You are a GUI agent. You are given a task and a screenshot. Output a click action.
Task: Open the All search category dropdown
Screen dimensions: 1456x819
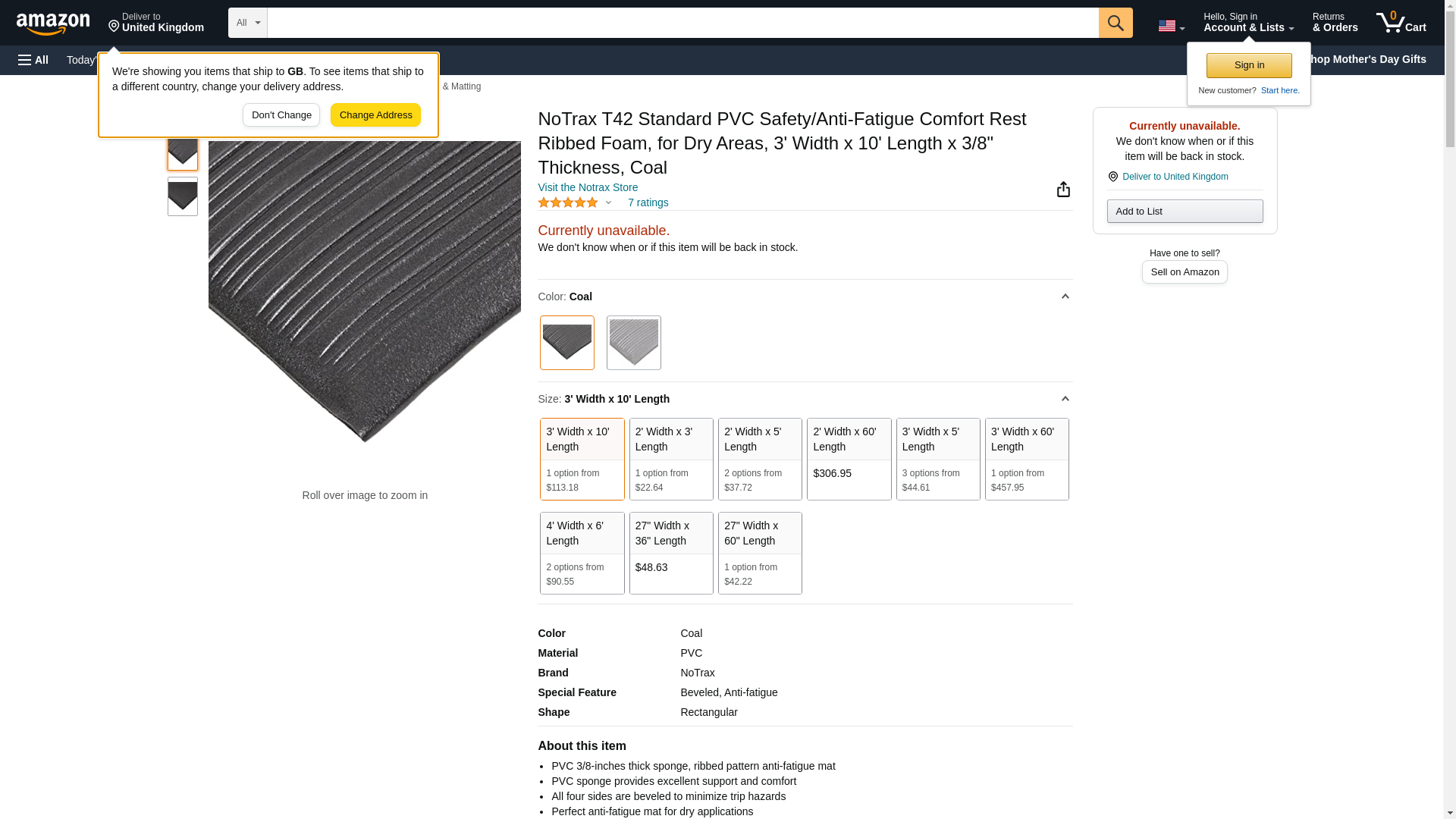click(x=247, y=23)
